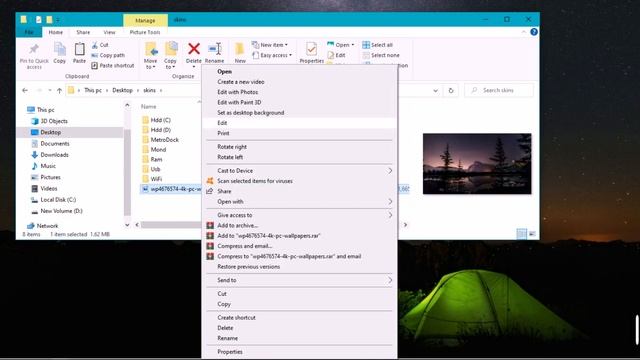
Task: Expand the Open with submenu
Action: pos(390,202)
